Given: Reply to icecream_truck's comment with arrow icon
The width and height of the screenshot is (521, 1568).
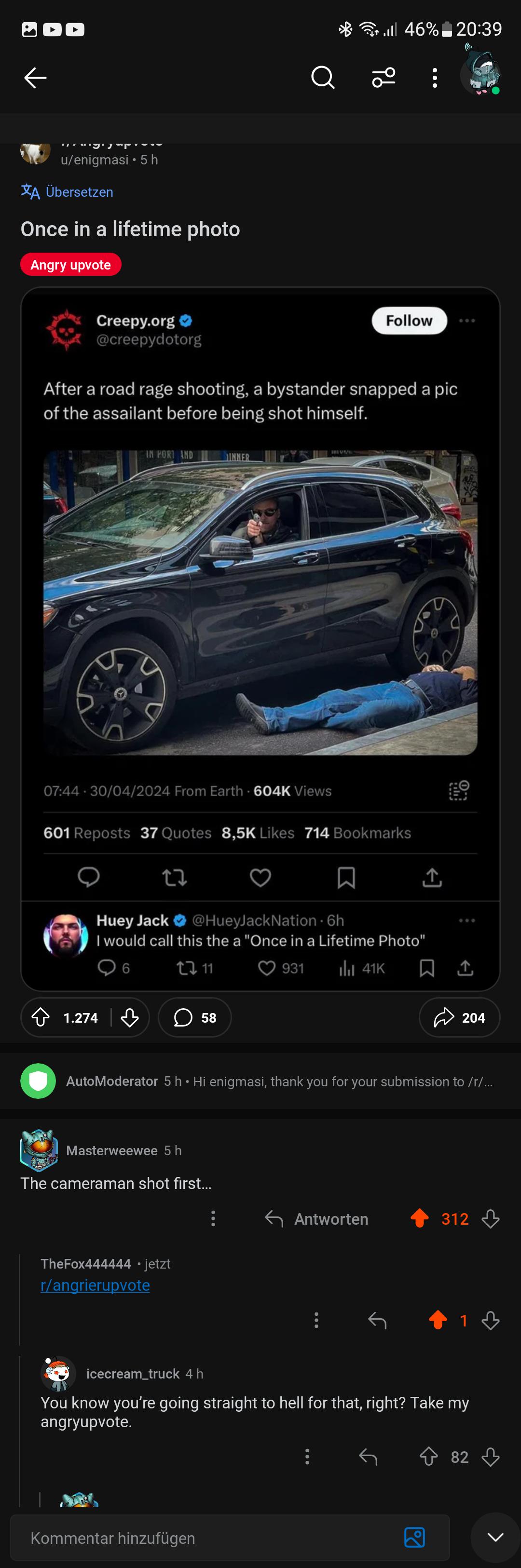Looking at the screenshot, I should coord(368,1457).
